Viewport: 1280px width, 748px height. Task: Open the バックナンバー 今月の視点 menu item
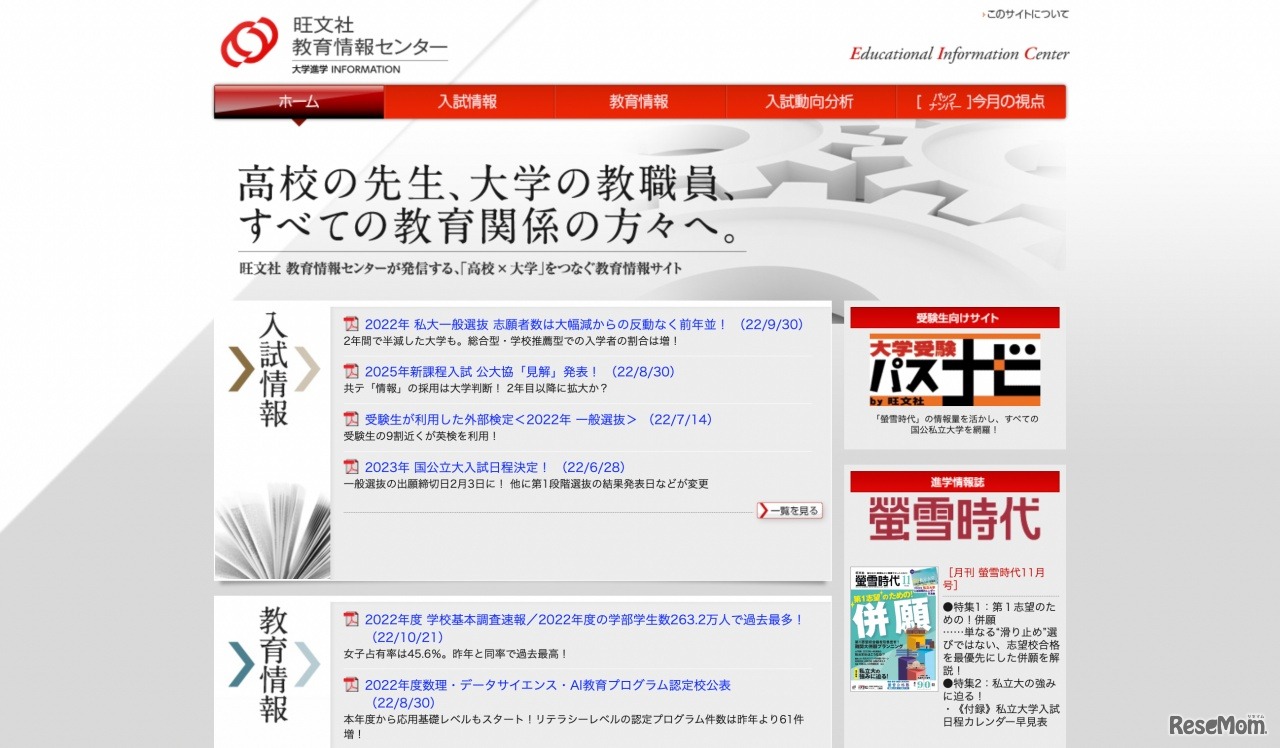point(983,101)
